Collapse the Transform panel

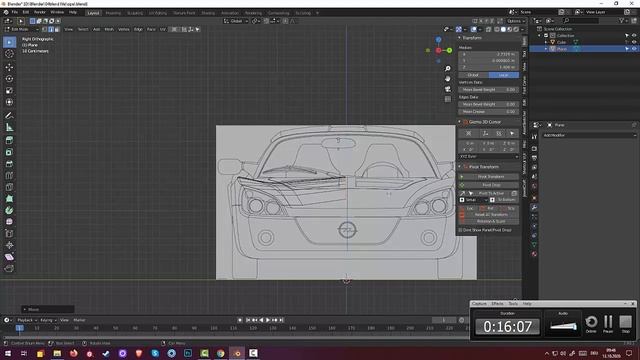pyautogui.click(x=460, y=38)
